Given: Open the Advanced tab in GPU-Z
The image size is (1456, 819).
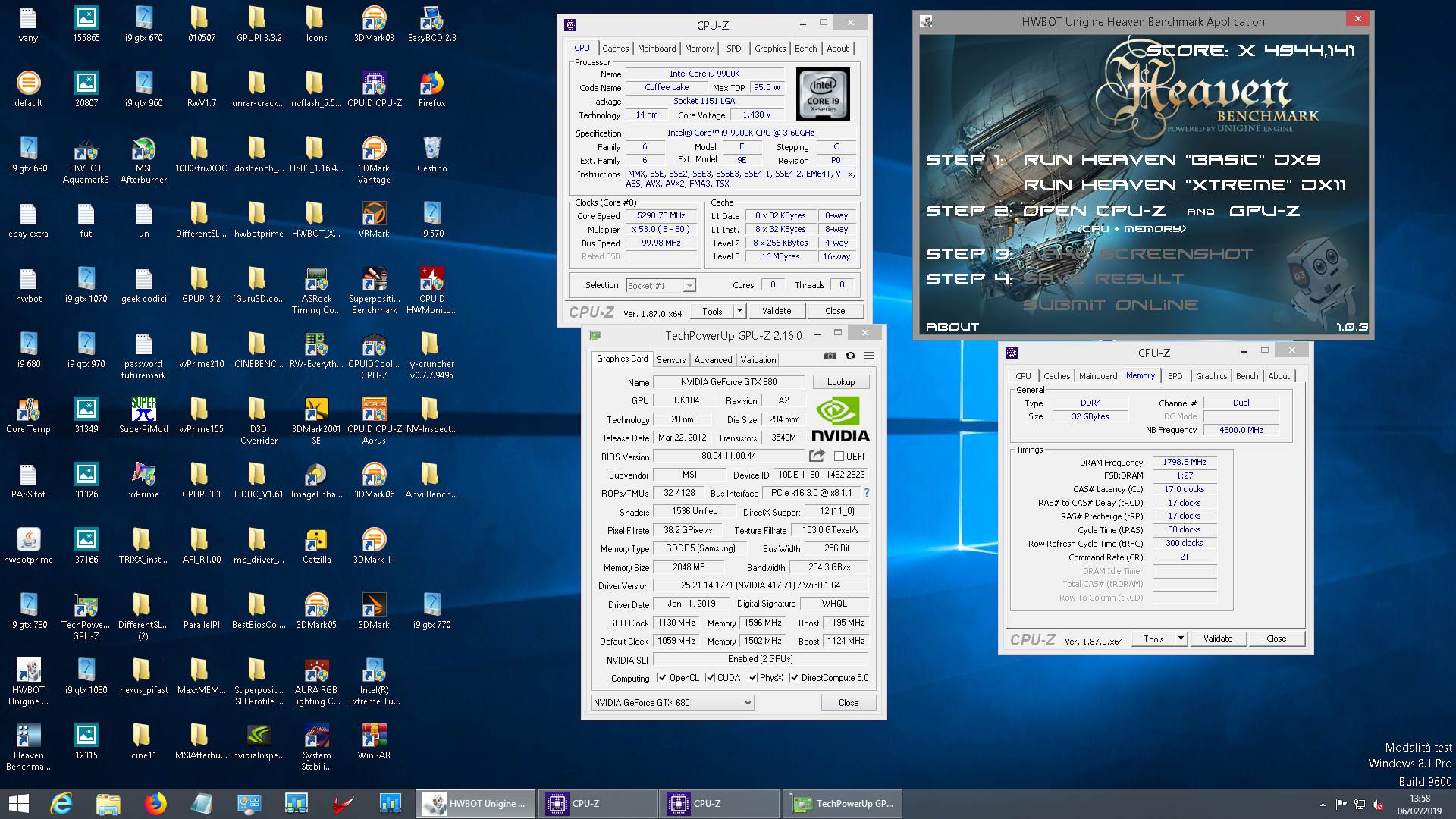Looking at the screenshot, I should click(713, 360).
